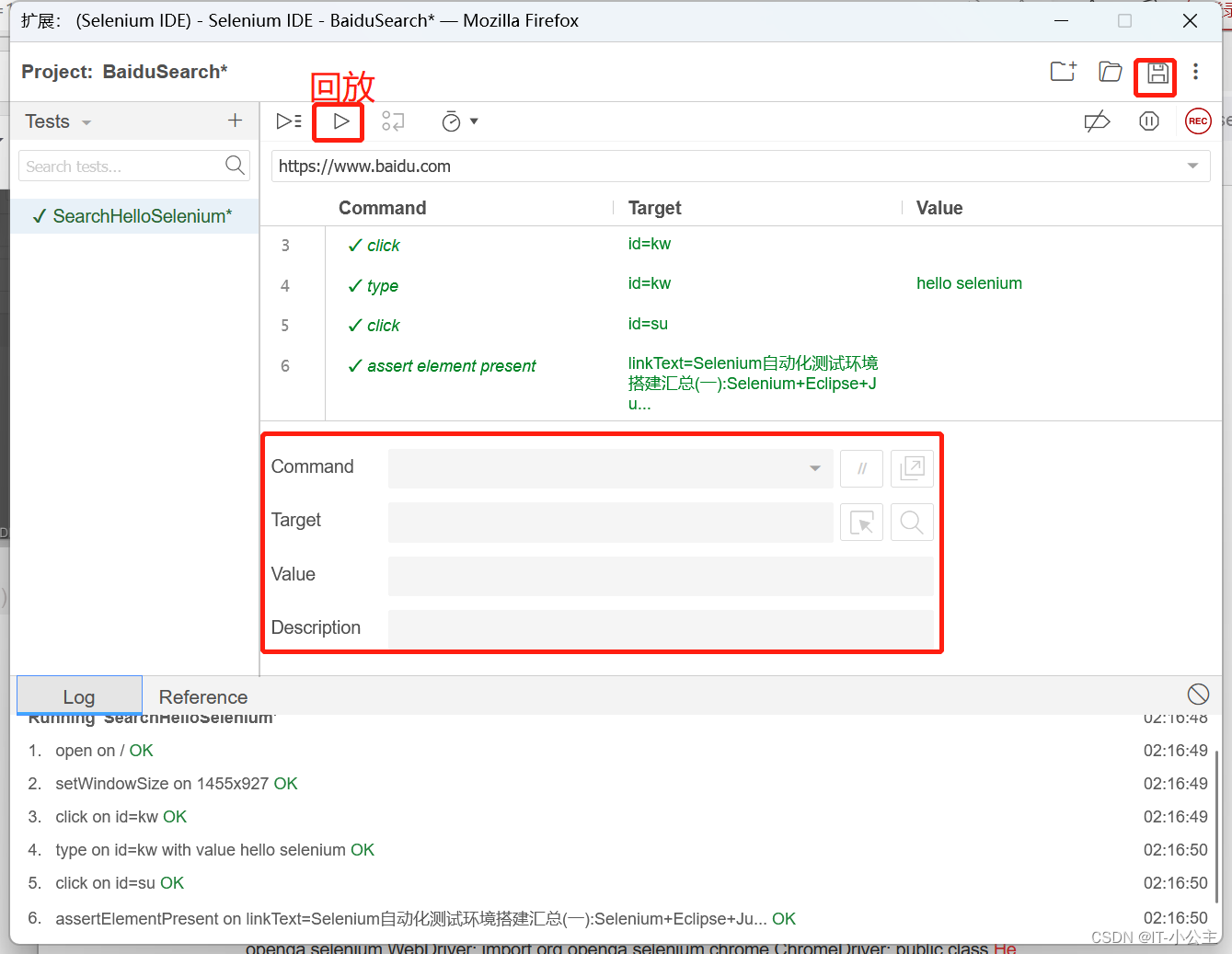The image size is (1232, 954).
Task: Open the Tests view dropdown
Action: point(58,121)
